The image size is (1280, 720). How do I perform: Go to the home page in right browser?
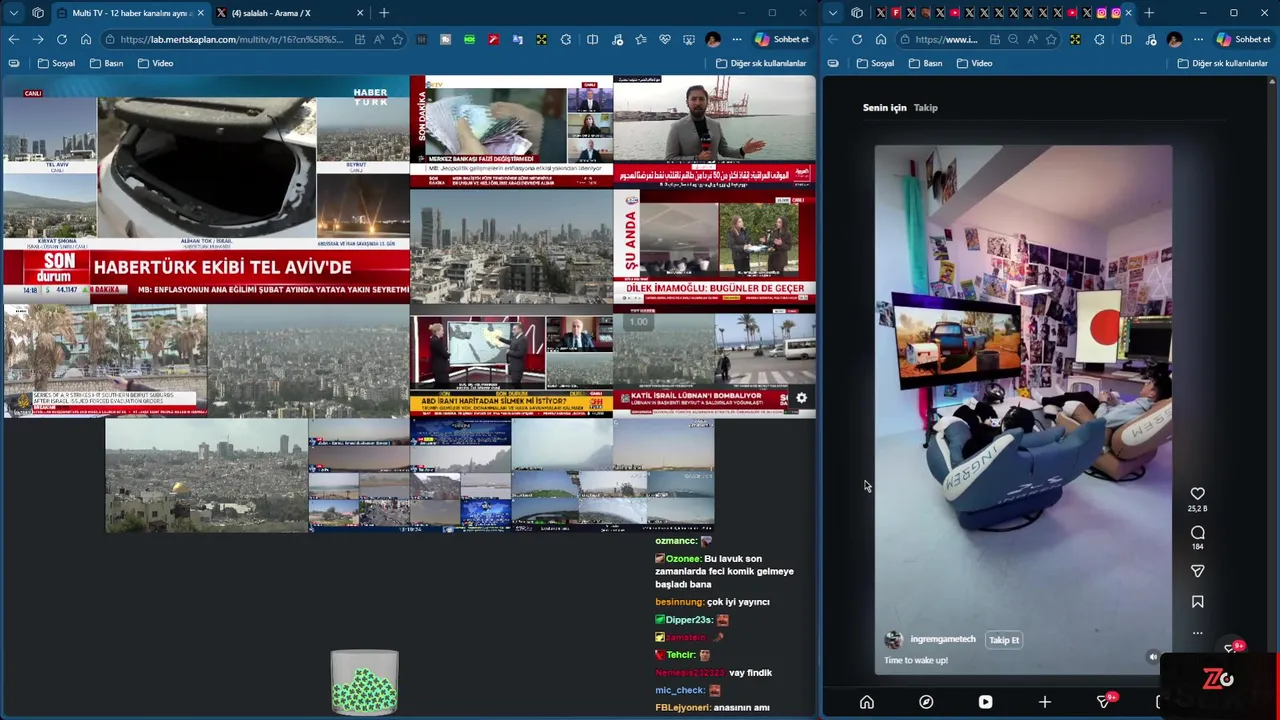[x=881, y=39]
